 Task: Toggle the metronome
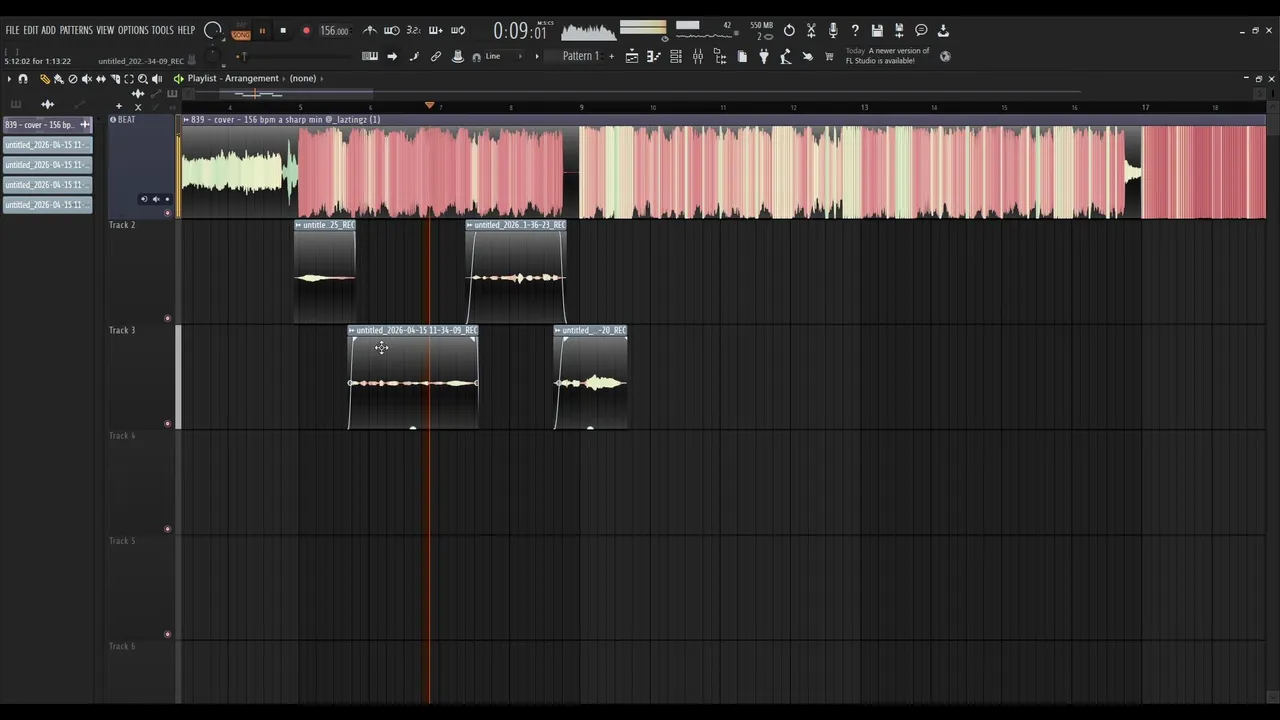[x=370, y=30]
